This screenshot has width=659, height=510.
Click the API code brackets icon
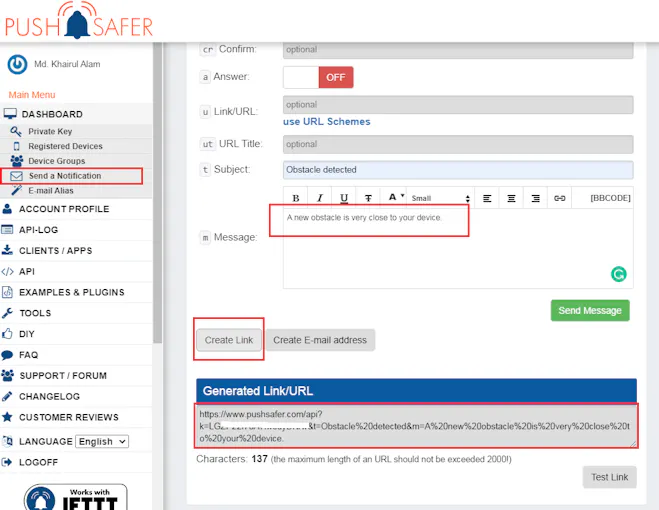(x=7, y=272)
